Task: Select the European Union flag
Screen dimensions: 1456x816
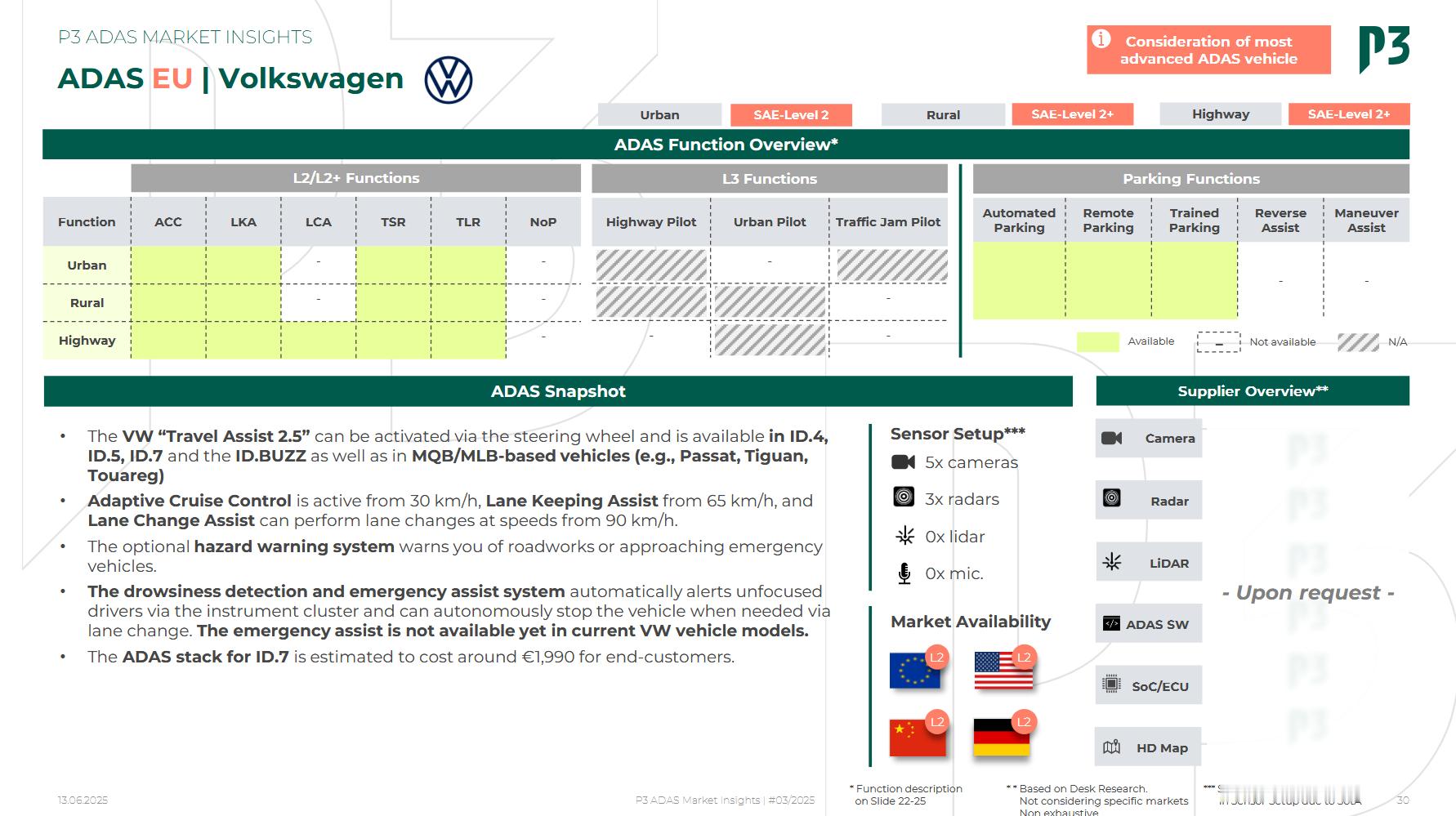Action: click(914, 671)
